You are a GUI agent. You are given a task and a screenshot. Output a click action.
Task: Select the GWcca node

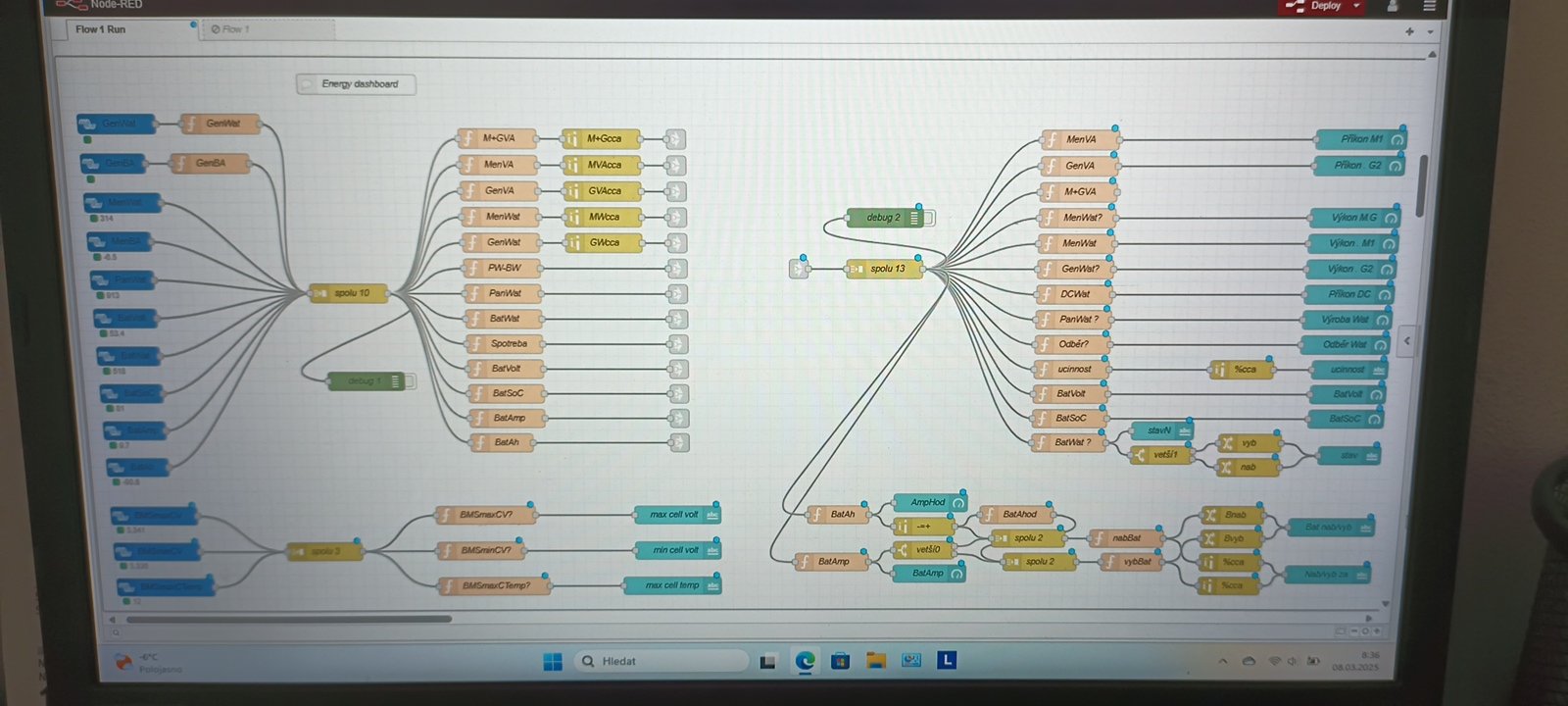pyautogui.click(x=605, y=242)
